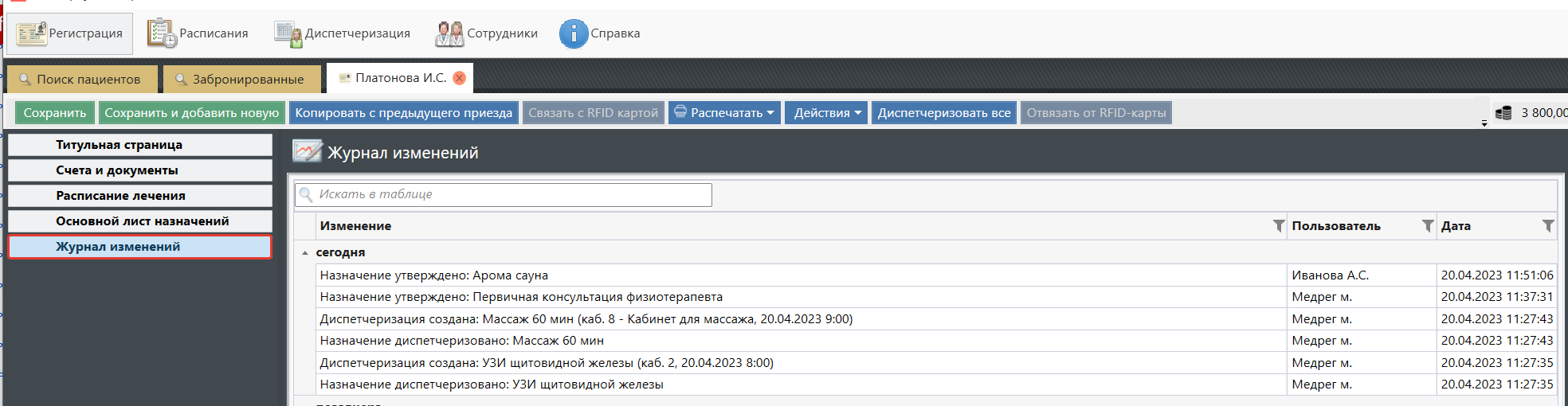The image size is (1568, 406).
Task: Collapse the сегодня group
Action: pyautogui.click(x=305, y=252)
